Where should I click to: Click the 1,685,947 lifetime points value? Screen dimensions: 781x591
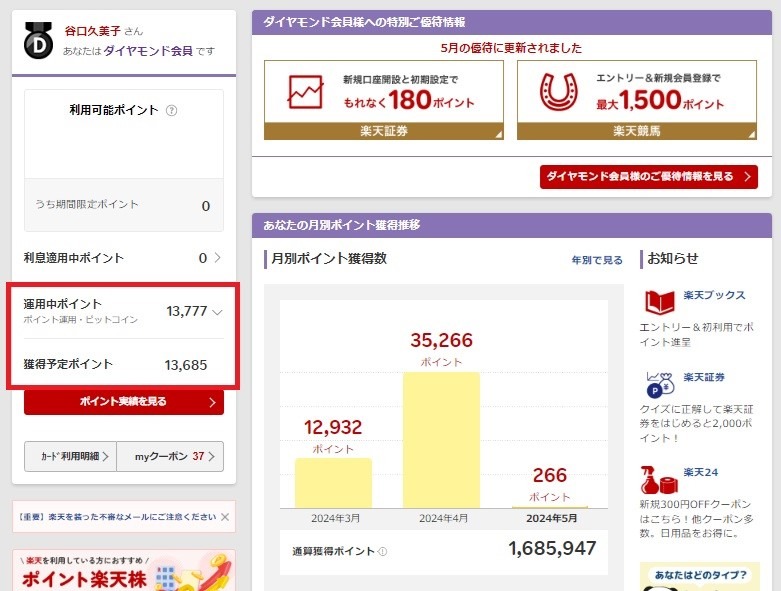point(552,548)
